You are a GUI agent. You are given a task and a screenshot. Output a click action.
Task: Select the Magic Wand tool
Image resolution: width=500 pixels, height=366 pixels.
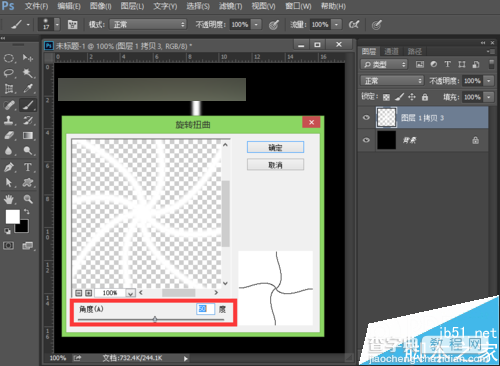click(x=28, y=73)
